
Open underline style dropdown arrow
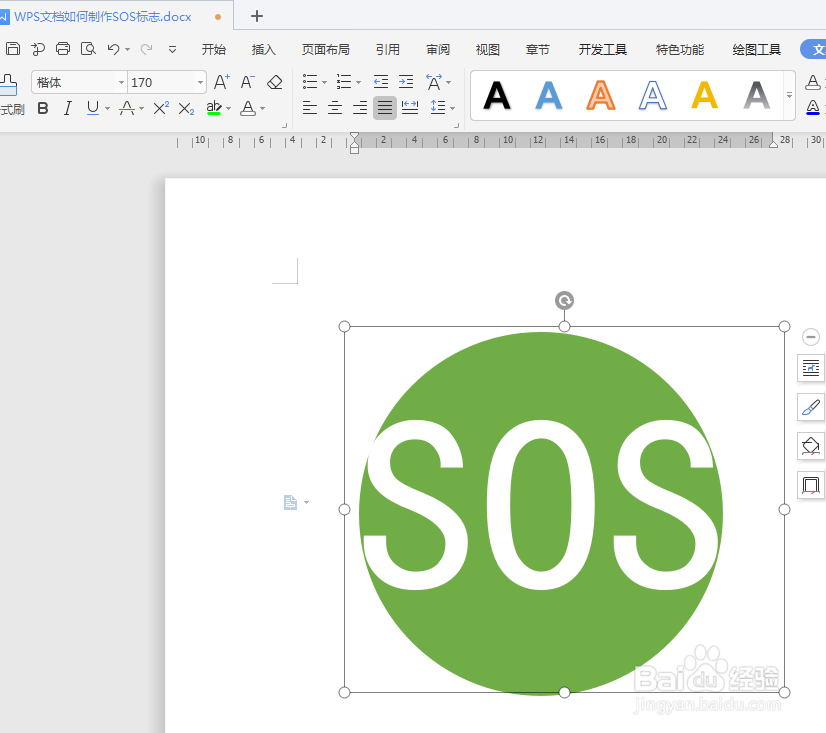[107, 109]
